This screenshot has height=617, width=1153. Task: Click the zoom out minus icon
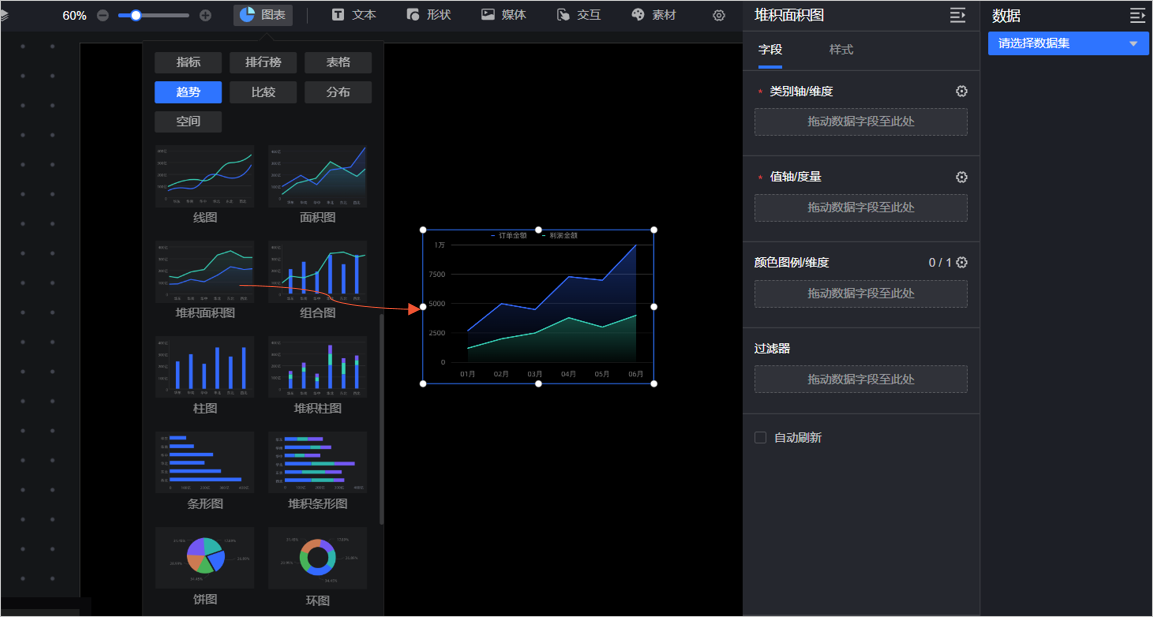point(103,15)
